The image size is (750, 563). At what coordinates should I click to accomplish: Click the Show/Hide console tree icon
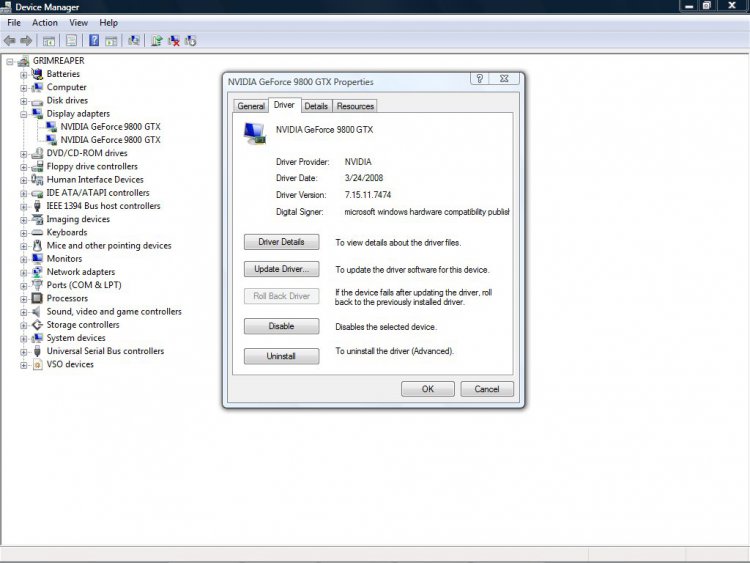[x=48, y=41]
